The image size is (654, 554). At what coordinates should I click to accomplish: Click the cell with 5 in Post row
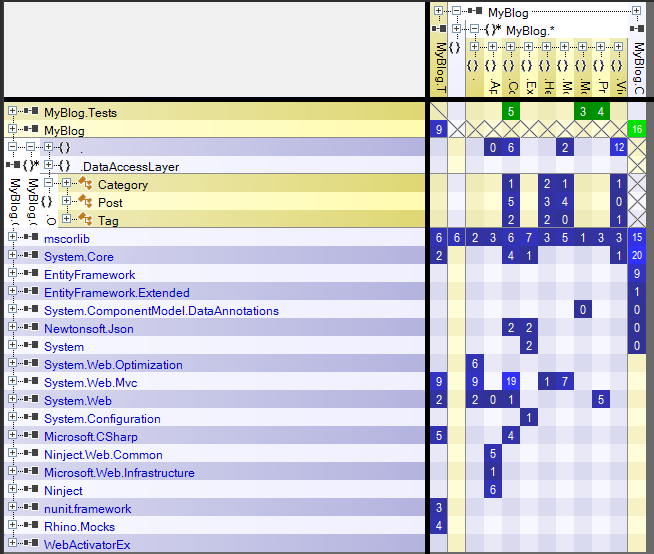point(511,201)
